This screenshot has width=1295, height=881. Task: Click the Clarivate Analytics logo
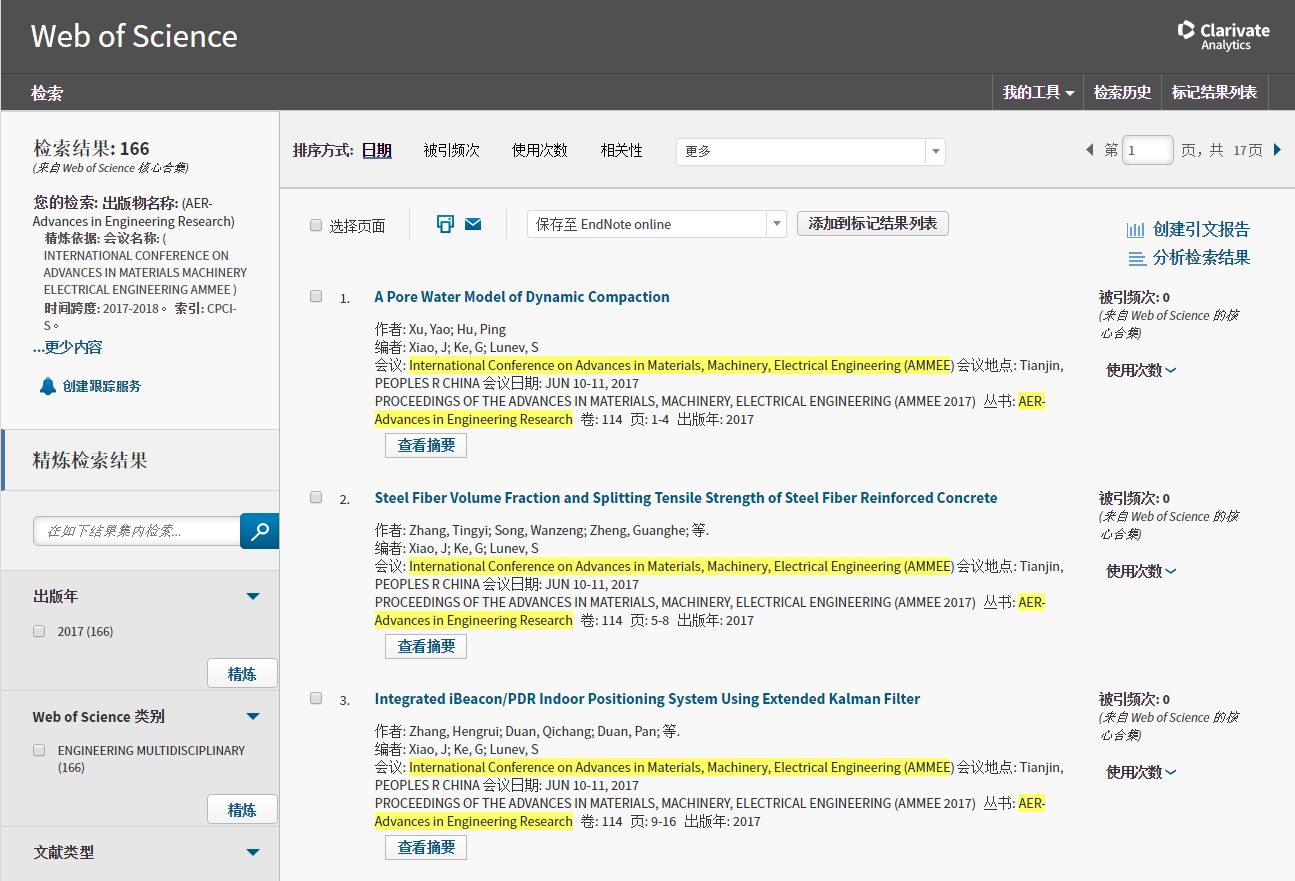(x=1223, y=36)
